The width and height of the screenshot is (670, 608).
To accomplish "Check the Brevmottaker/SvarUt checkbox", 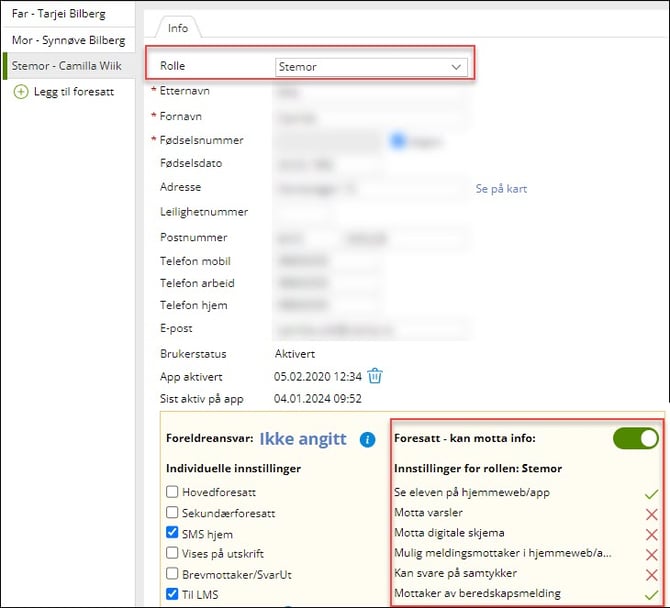I will [173, 575].
